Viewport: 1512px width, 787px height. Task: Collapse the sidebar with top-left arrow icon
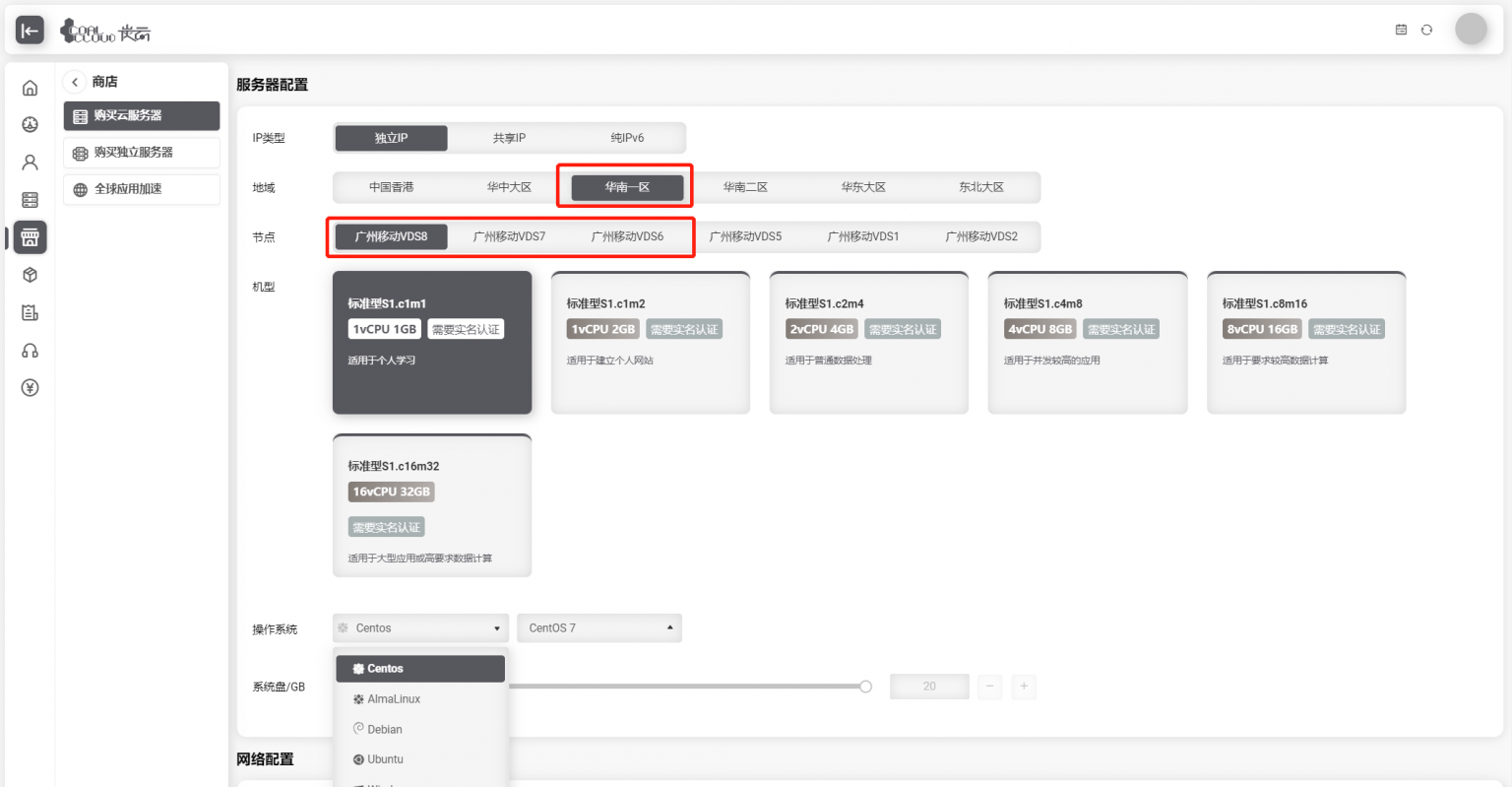tap(30, 31)
